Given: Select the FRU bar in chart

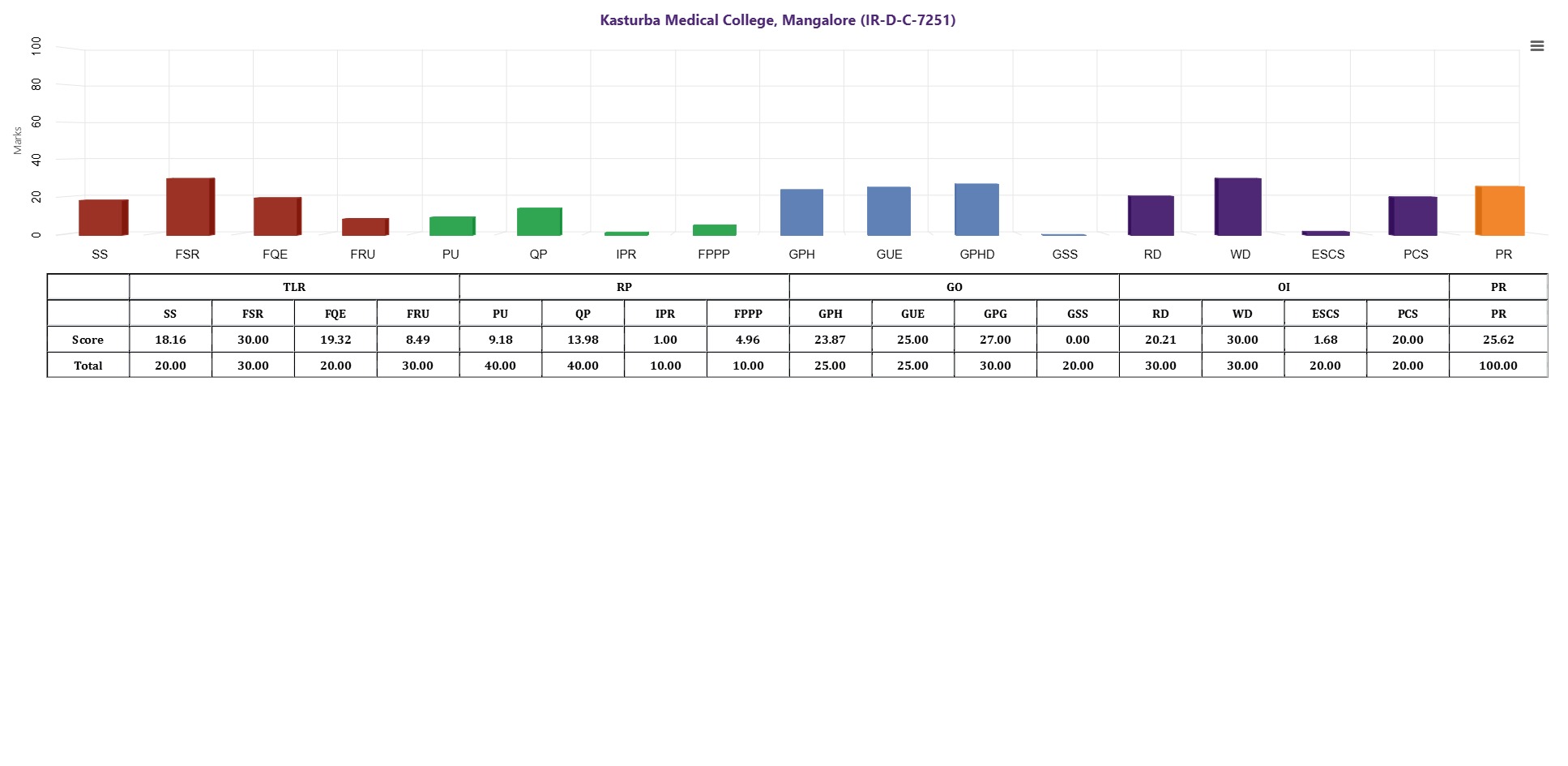Looking at the screenshot, I should pos(365,227).
